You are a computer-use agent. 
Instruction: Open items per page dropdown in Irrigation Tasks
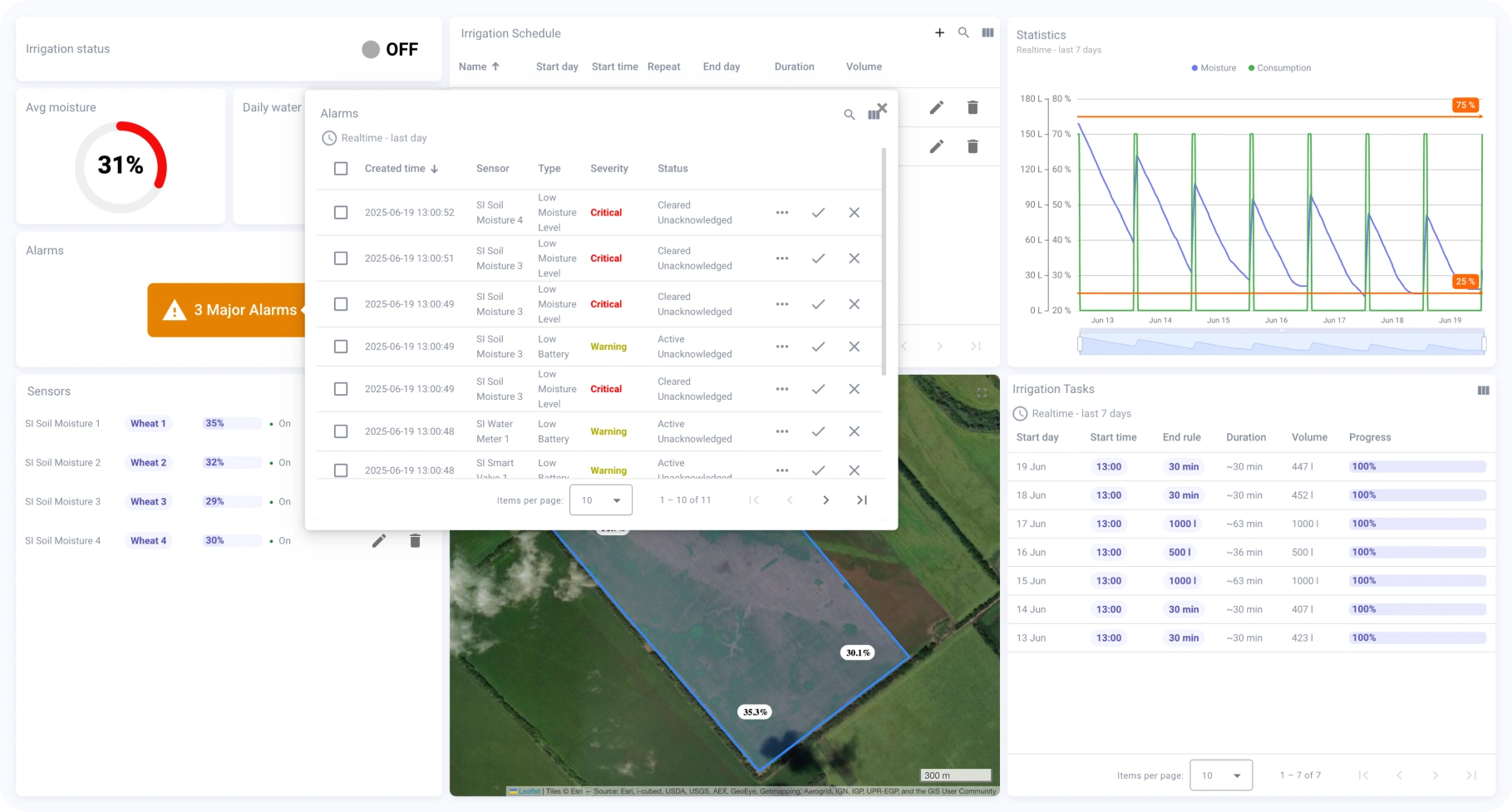(1220, 775)
